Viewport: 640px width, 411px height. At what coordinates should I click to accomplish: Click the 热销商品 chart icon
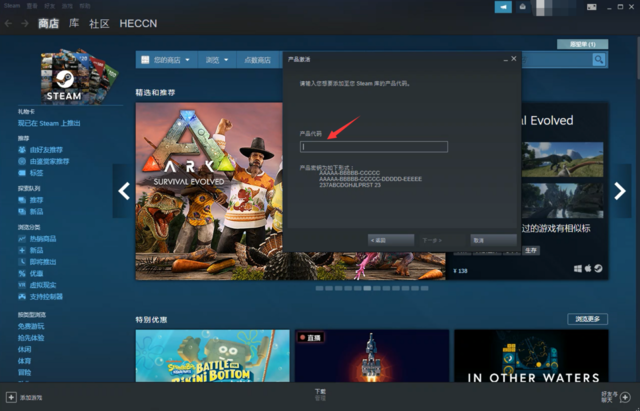pos(22,239)
